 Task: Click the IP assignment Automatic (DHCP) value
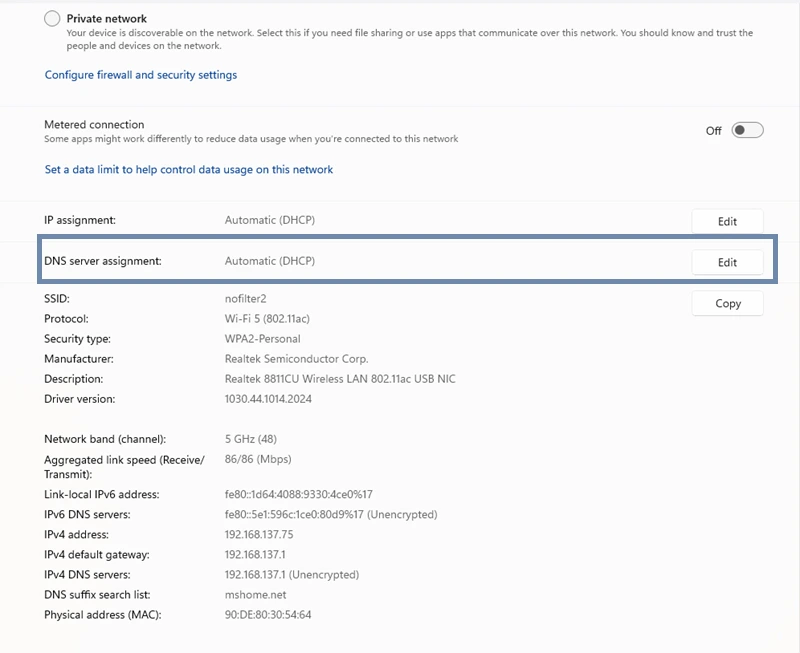(x=269, y=220)
